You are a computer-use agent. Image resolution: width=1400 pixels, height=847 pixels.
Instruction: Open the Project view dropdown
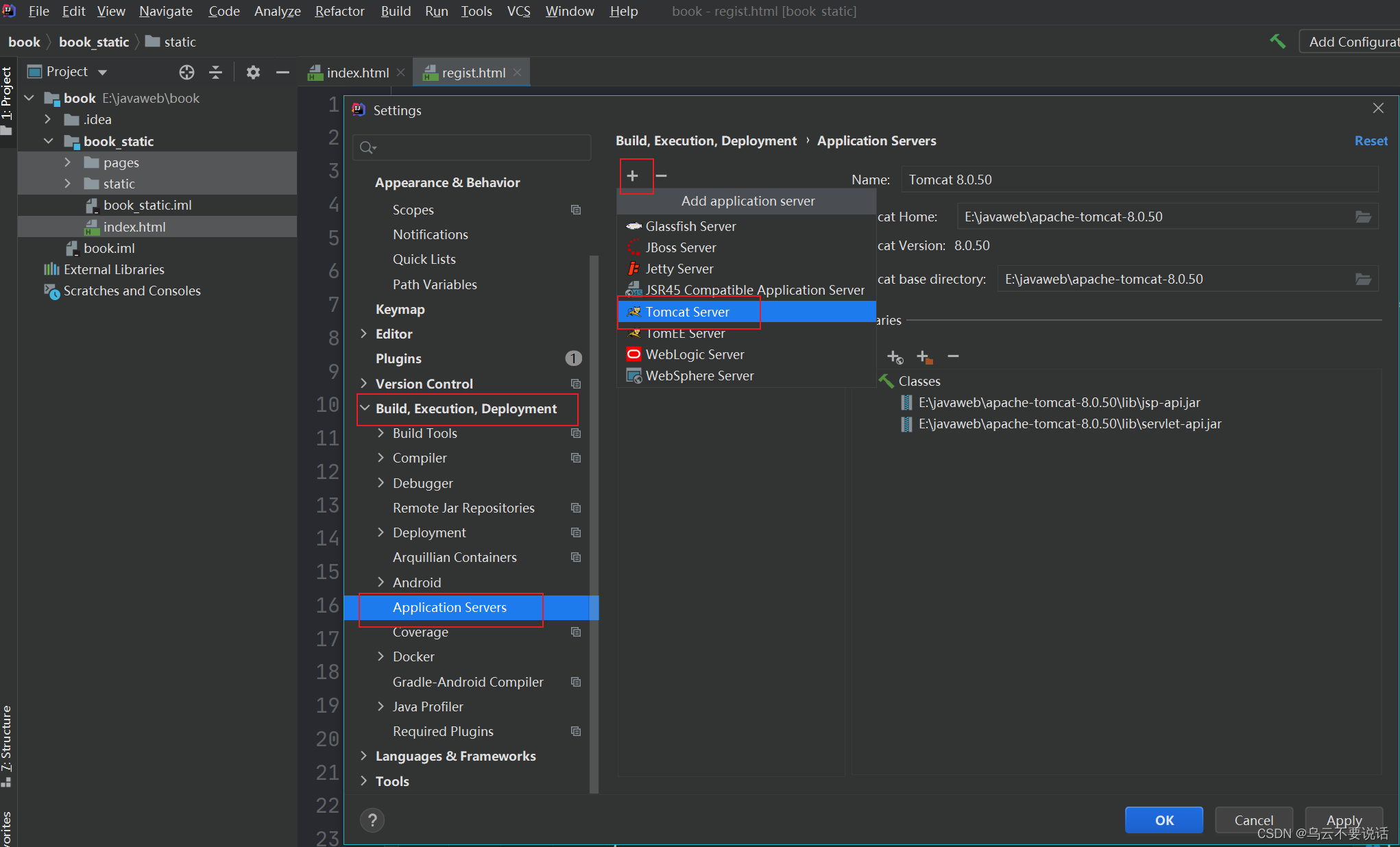(102, 72)
